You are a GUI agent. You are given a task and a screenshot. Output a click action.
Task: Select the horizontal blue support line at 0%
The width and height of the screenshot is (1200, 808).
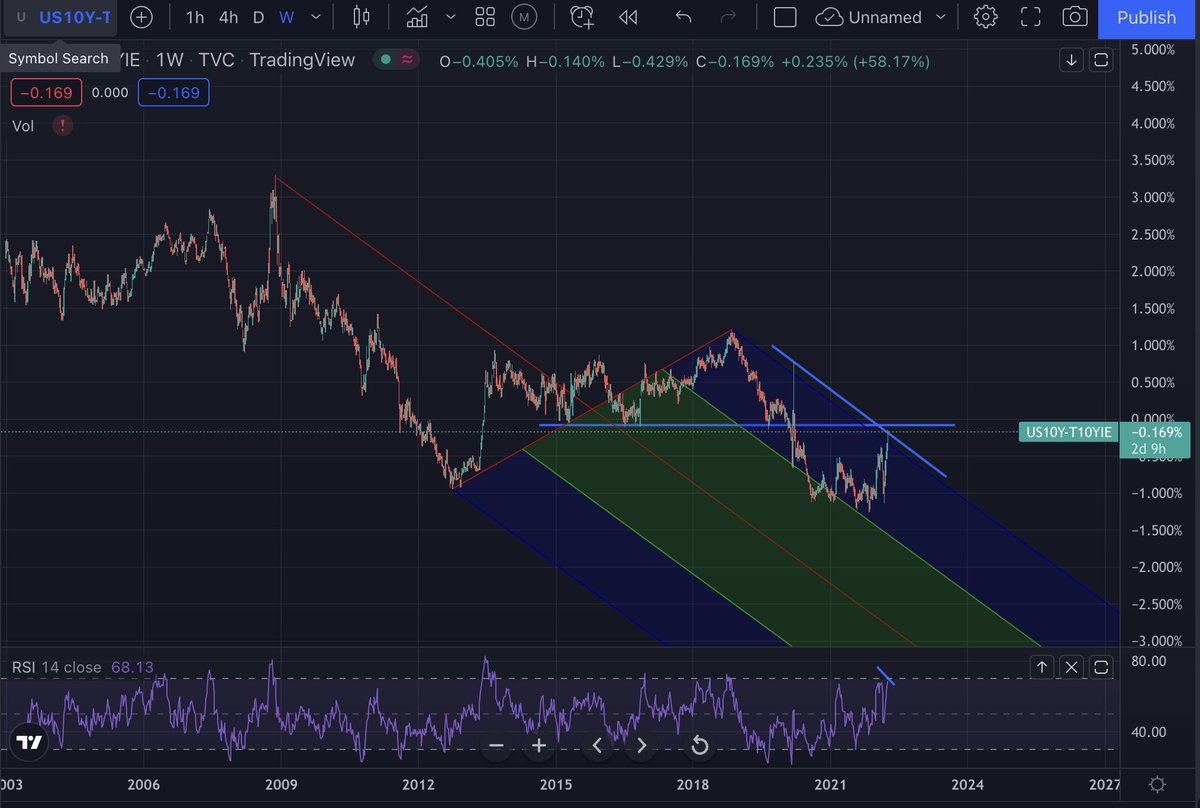(746, 425)
